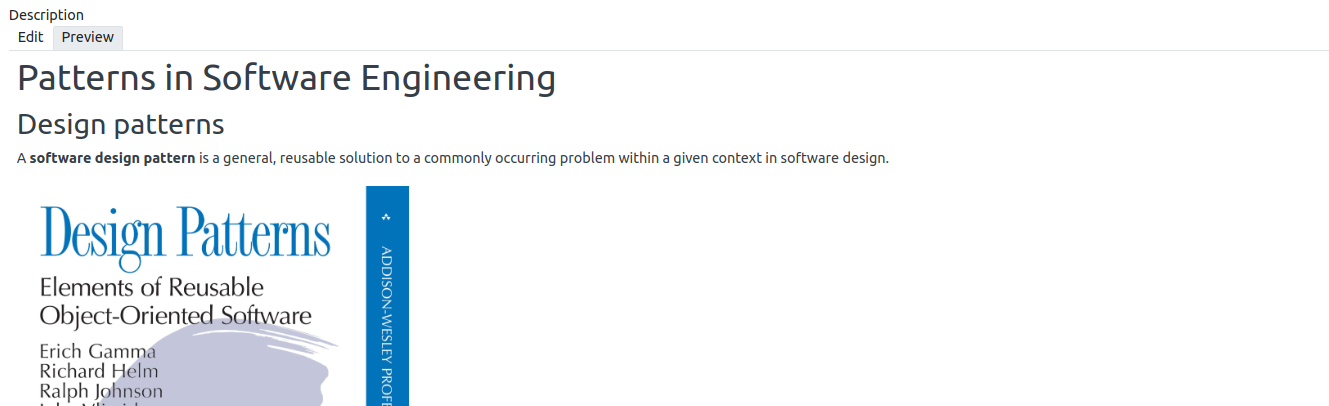The width and height of the screenshot is (1329, 406).
Task: Switch to the Edit tab
Action: (x=30, y=37)
